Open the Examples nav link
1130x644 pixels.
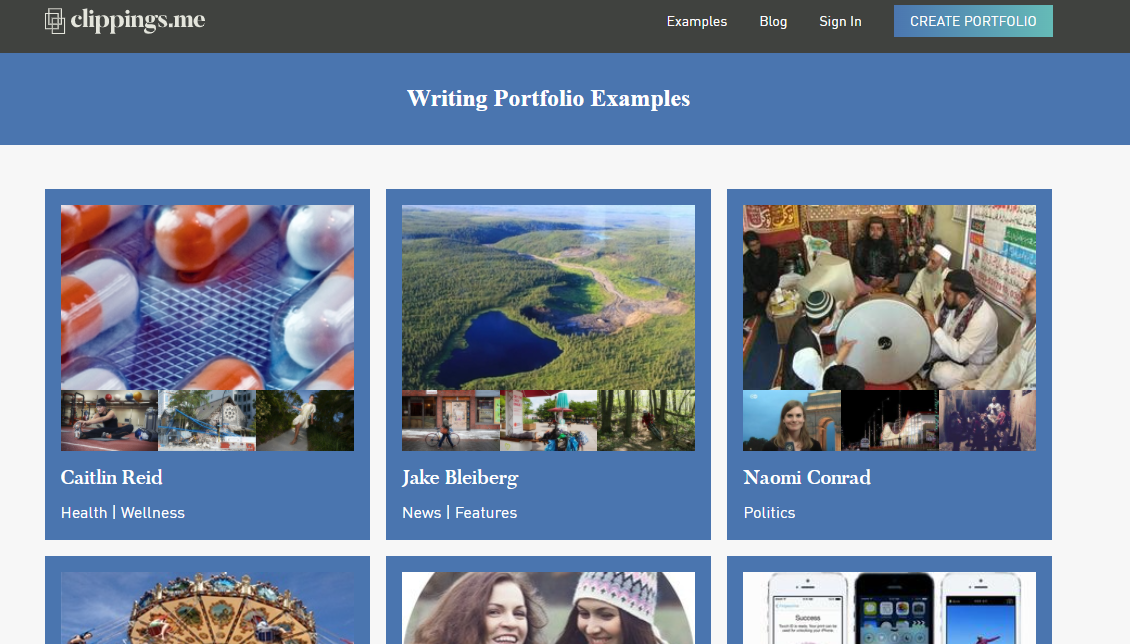click(696, 22)
